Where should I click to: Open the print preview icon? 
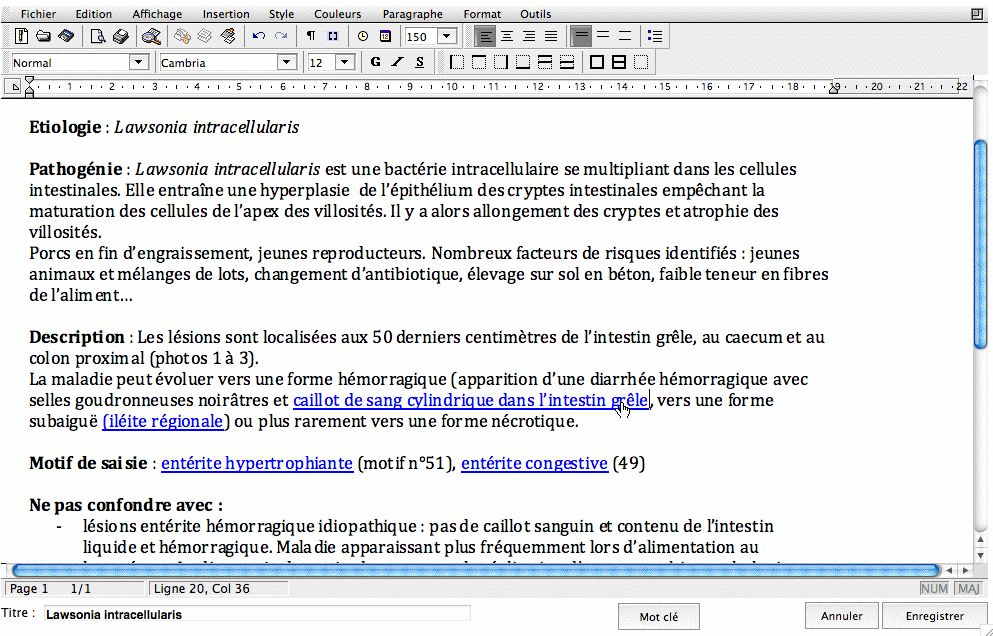click(x=98, y=37)
